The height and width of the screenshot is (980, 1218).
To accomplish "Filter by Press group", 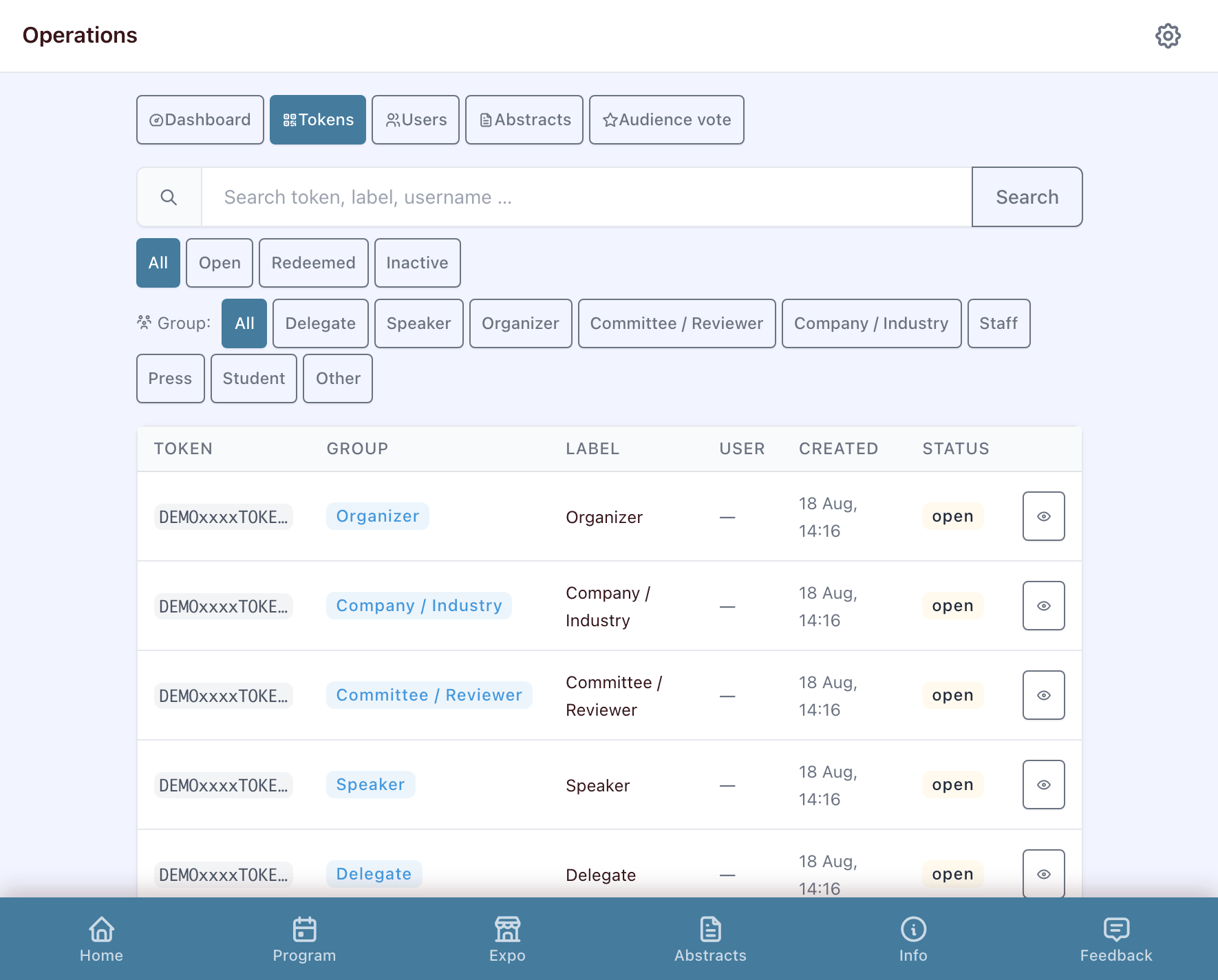I will (x=171, y=379).
